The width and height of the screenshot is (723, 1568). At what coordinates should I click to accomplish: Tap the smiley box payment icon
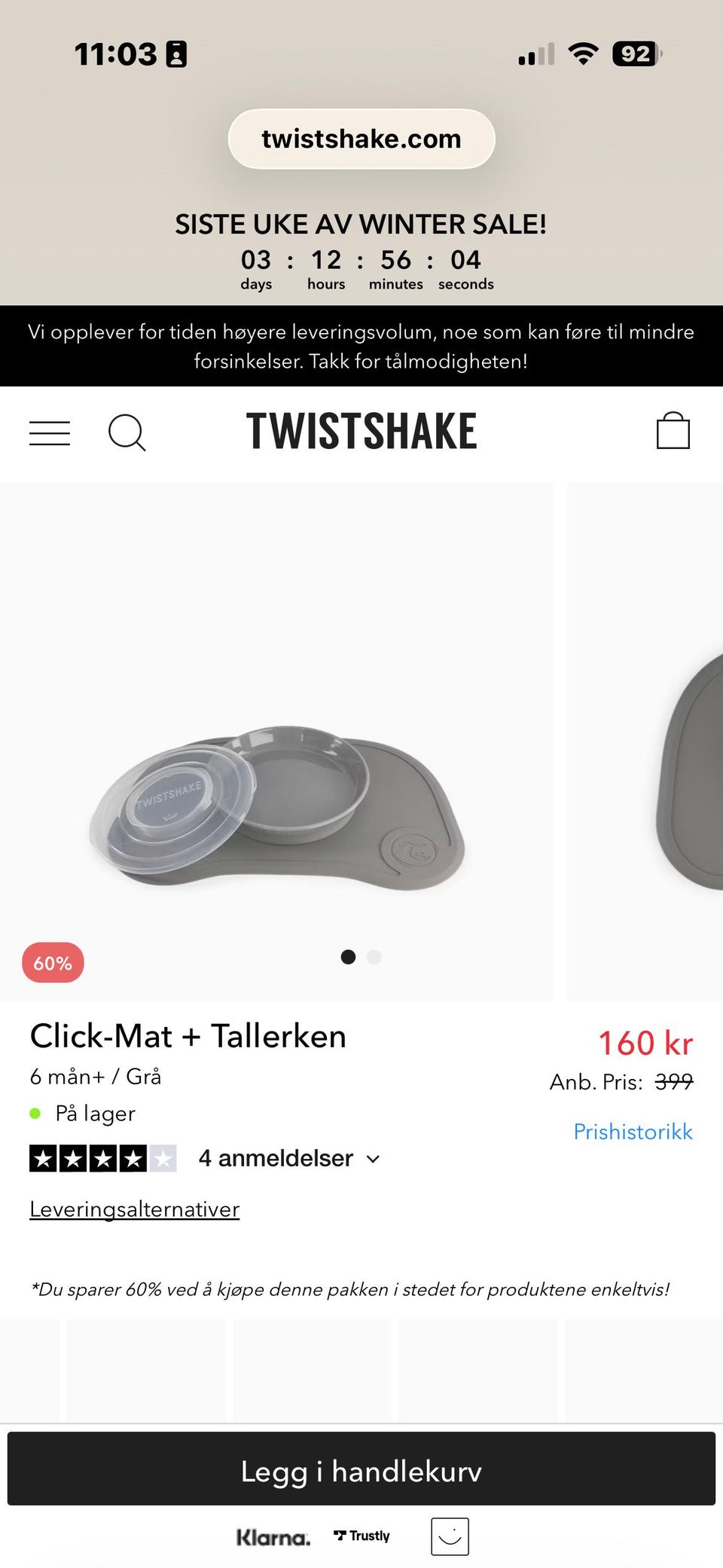click(x=450, y=1536)
